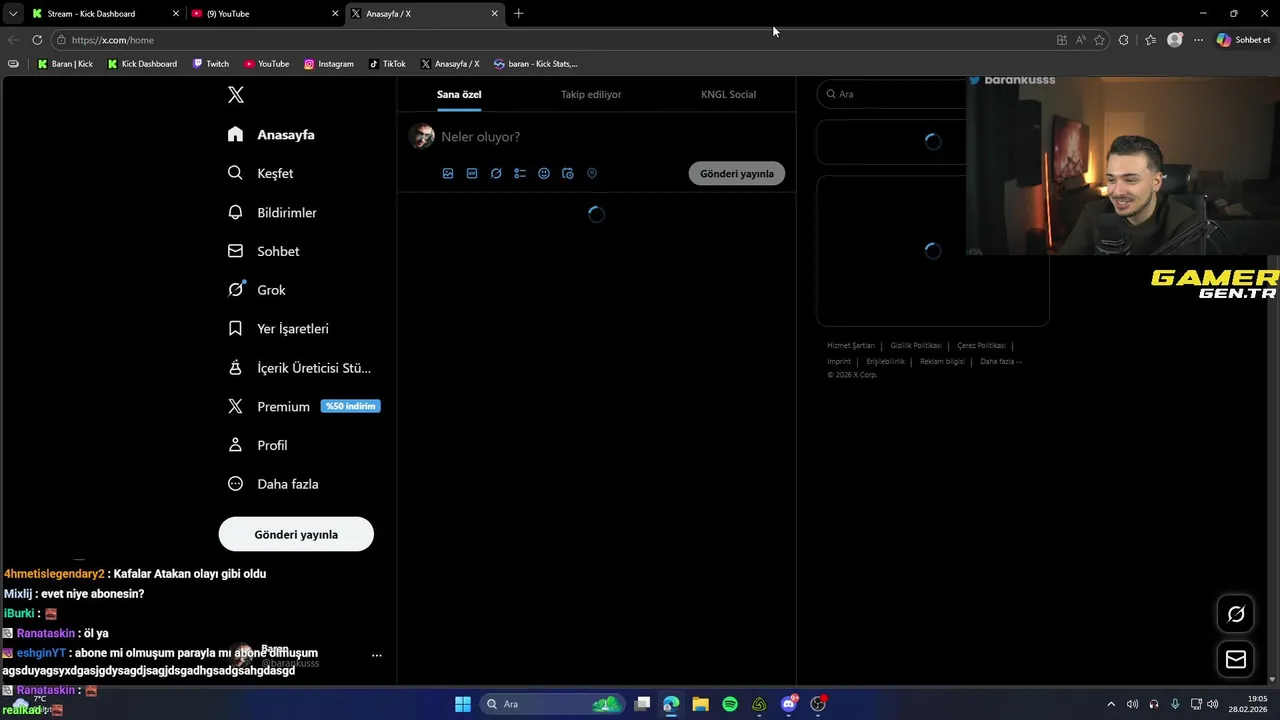Open Bildirimler notifications

(272, 212)
